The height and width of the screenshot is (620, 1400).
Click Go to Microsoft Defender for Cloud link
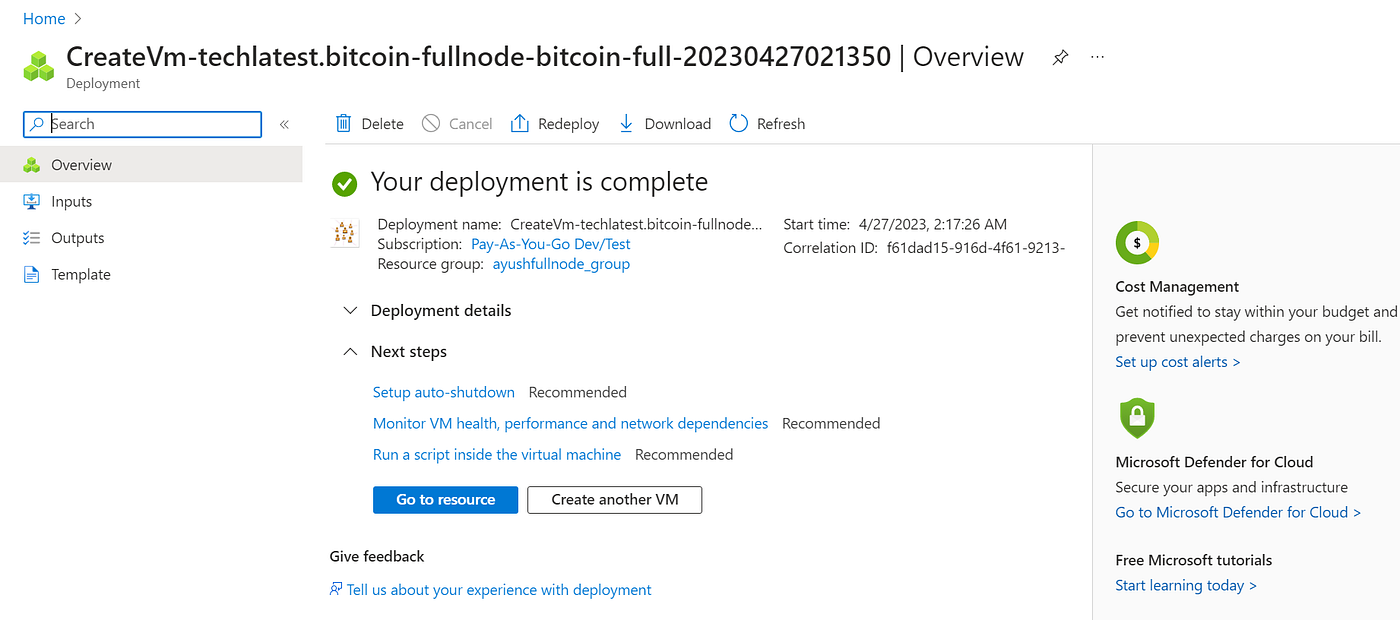point(1238,512)
